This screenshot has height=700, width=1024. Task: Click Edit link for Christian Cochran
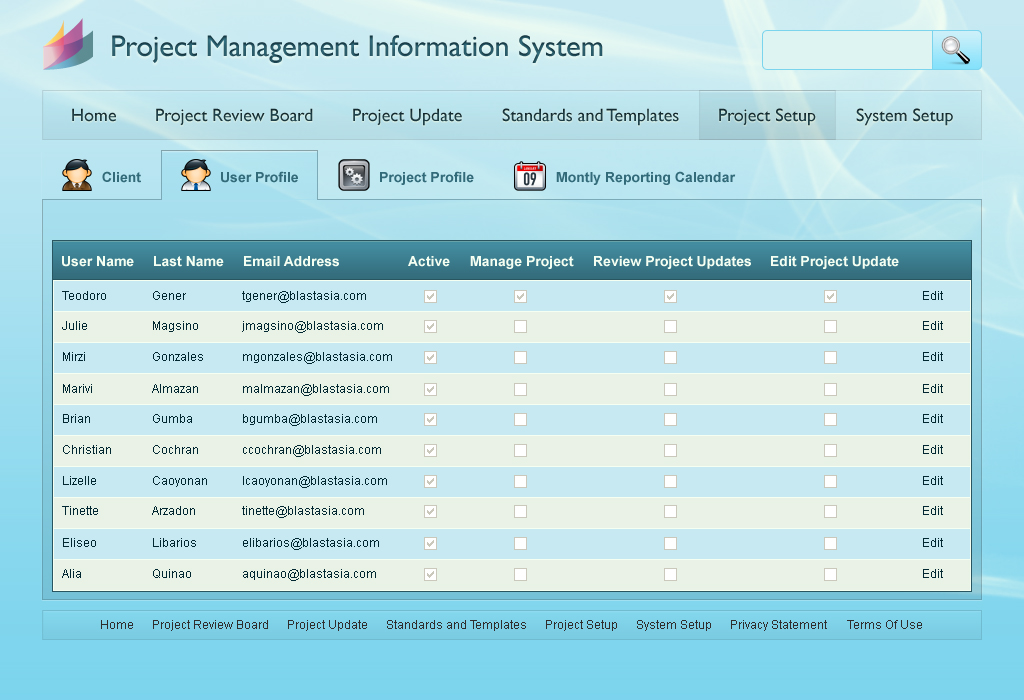933,450
